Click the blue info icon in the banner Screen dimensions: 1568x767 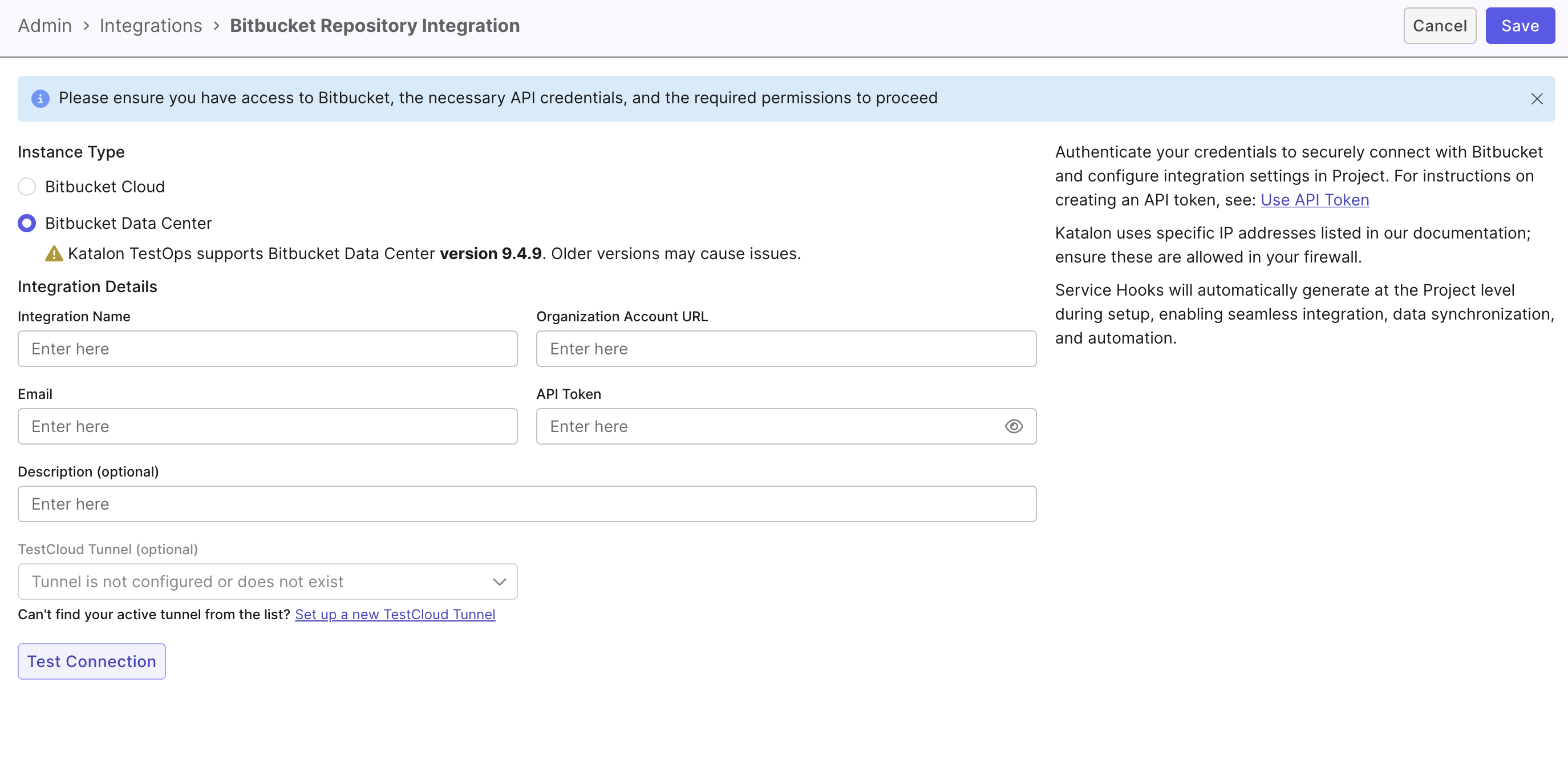(40, 99)
